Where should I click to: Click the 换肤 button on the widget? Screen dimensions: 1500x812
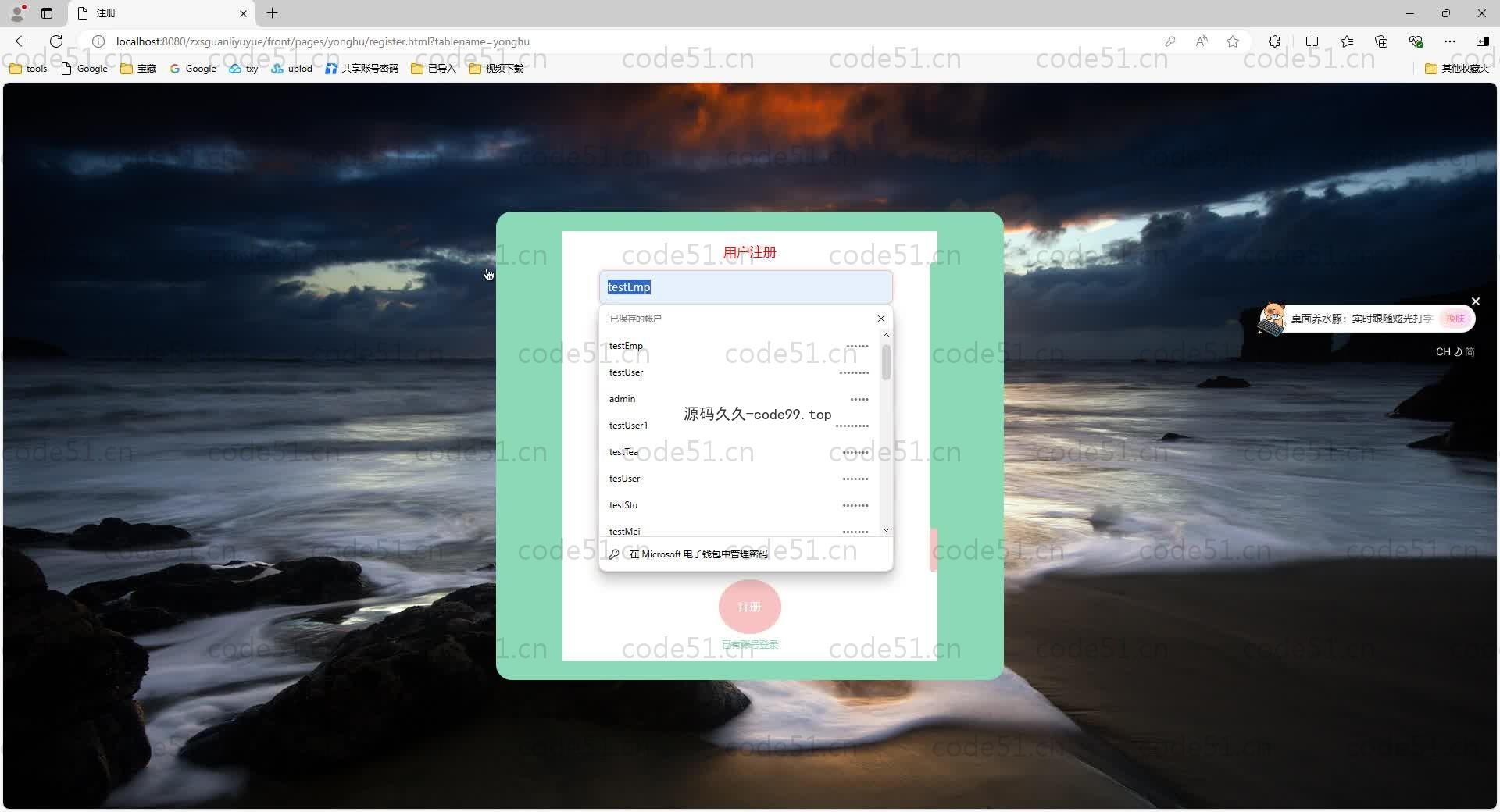(x=1455, y=319)
